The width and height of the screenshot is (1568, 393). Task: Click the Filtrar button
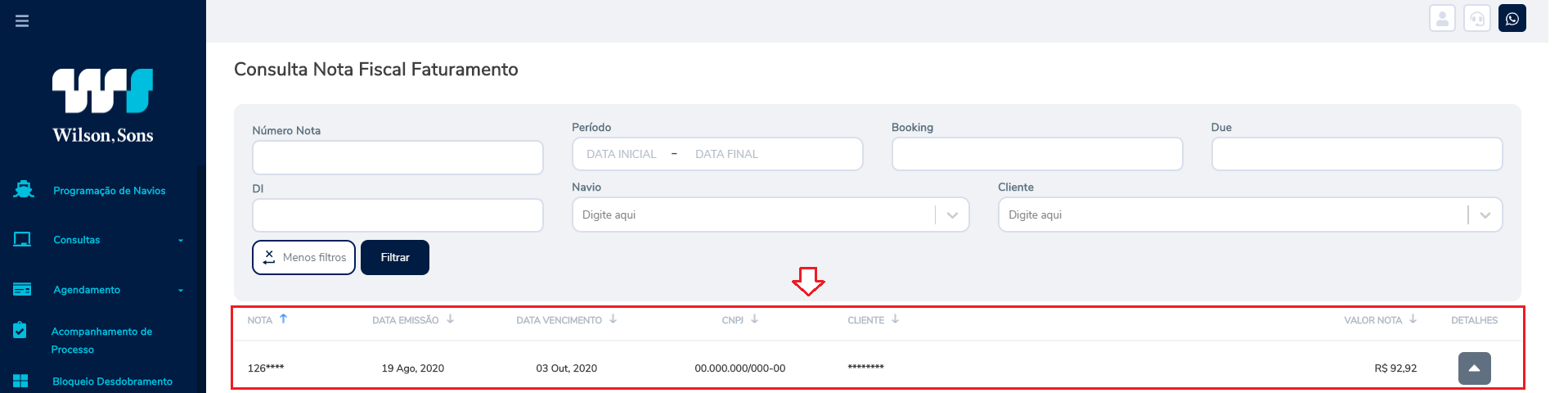(x=395, y=257)
